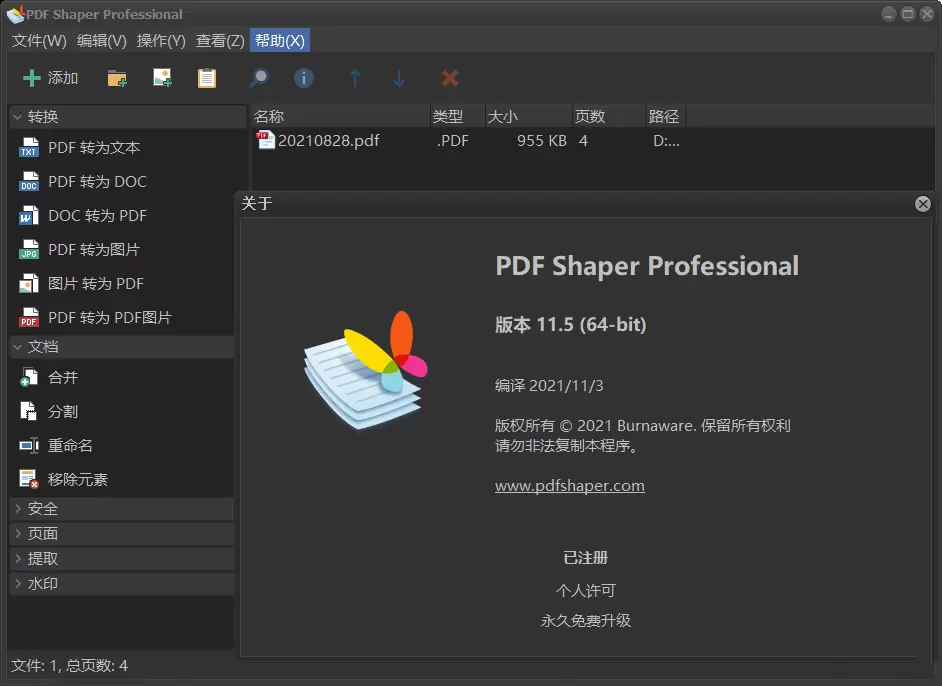This screenshot has width=942, height=686.
Task: Click the PDF file icon of 20210828.pdf
Action: click(265, 140)
